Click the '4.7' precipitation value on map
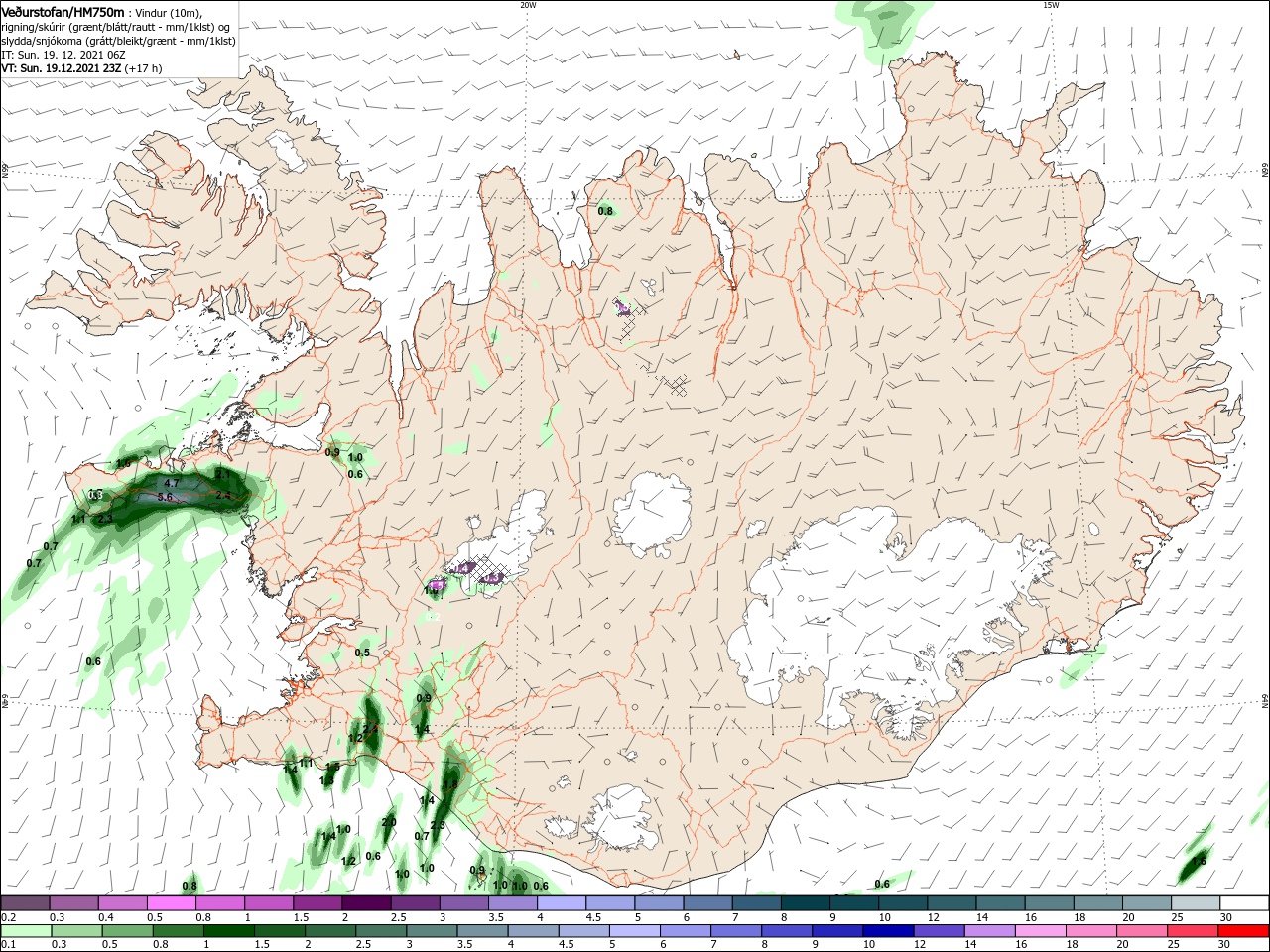This screenshot has width=1270, height=952. coord(172,484)
